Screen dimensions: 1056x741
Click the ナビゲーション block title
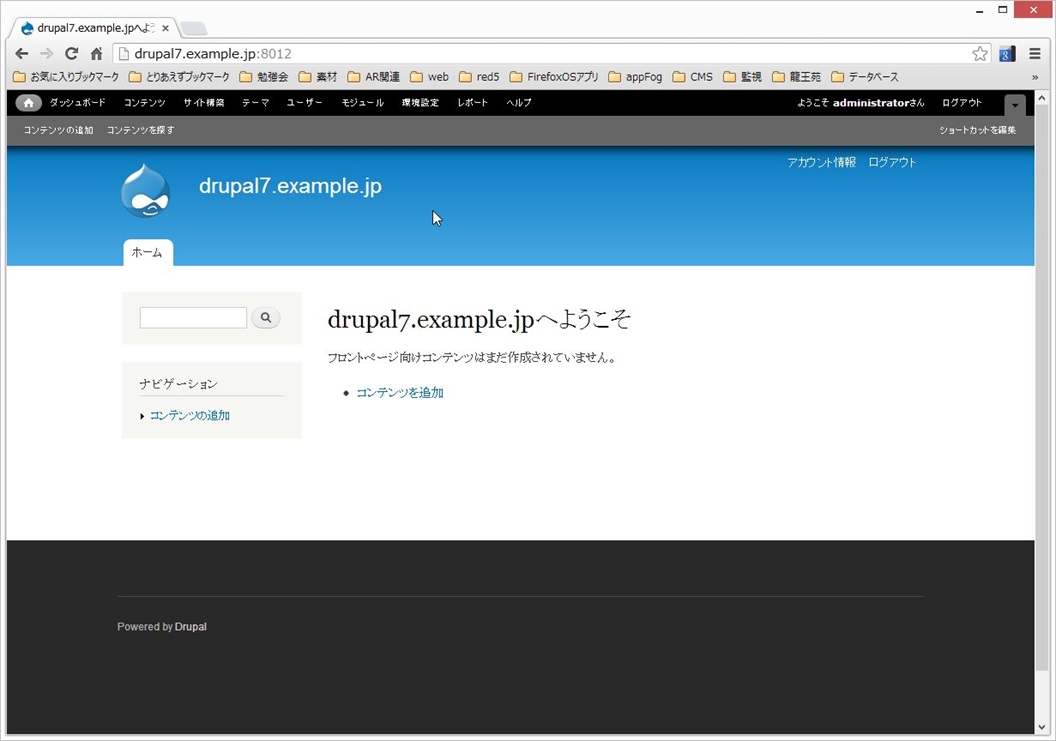[x=178, y=384]
